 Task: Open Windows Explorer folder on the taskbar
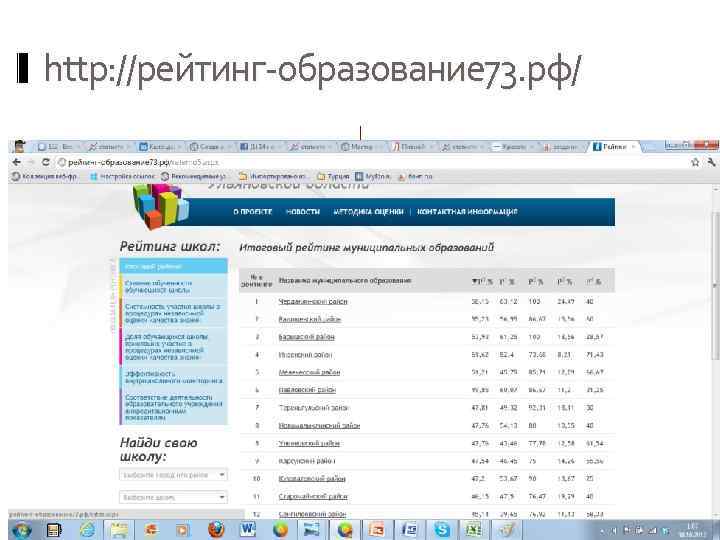[x=119, y=530]
